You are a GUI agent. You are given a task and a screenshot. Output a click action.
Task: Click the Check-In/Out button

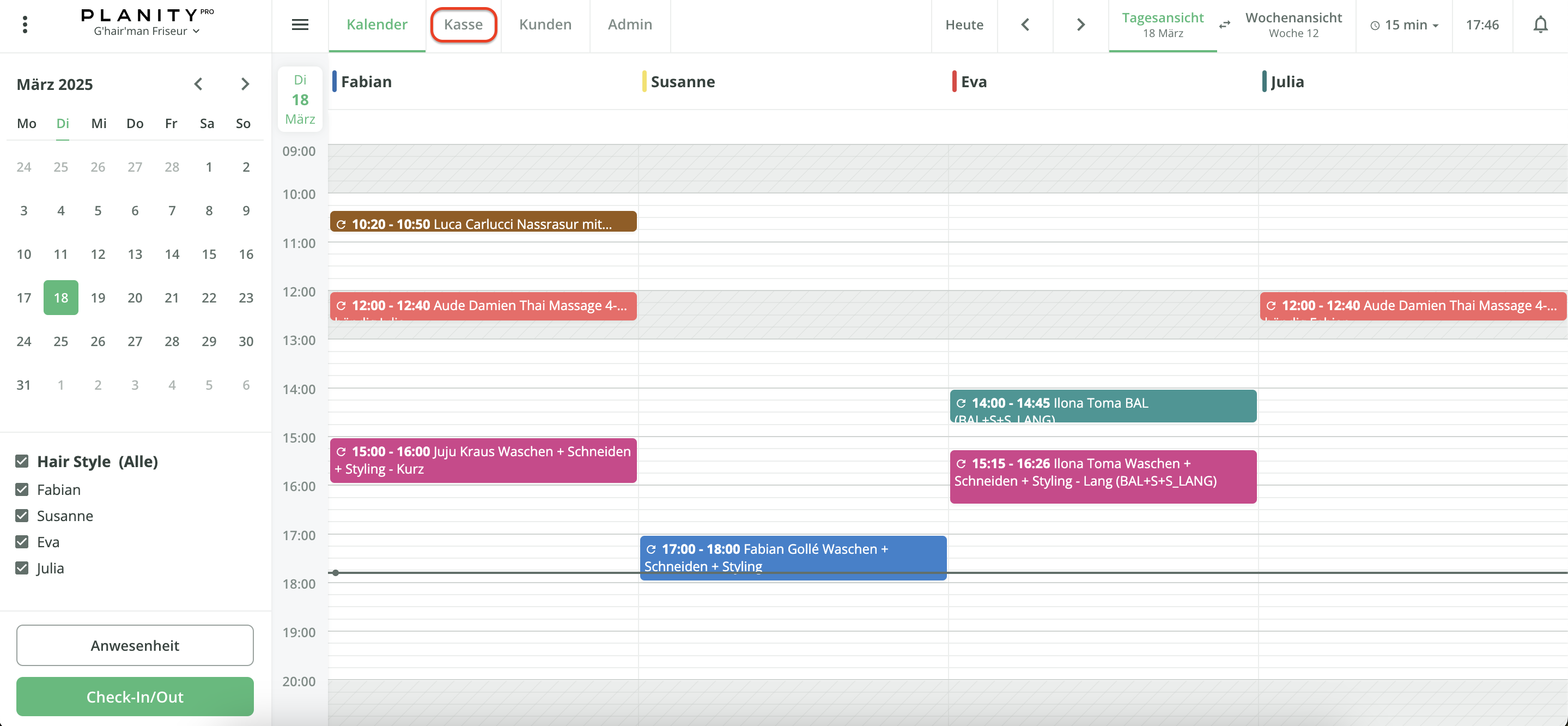click(135, 696)
